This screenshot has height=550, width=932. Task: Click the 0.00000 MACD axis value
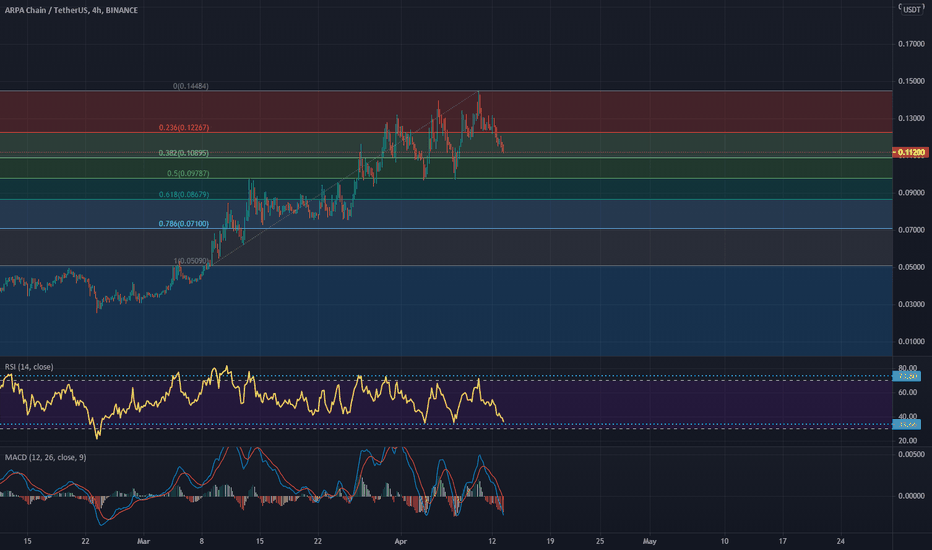point(911,496)
